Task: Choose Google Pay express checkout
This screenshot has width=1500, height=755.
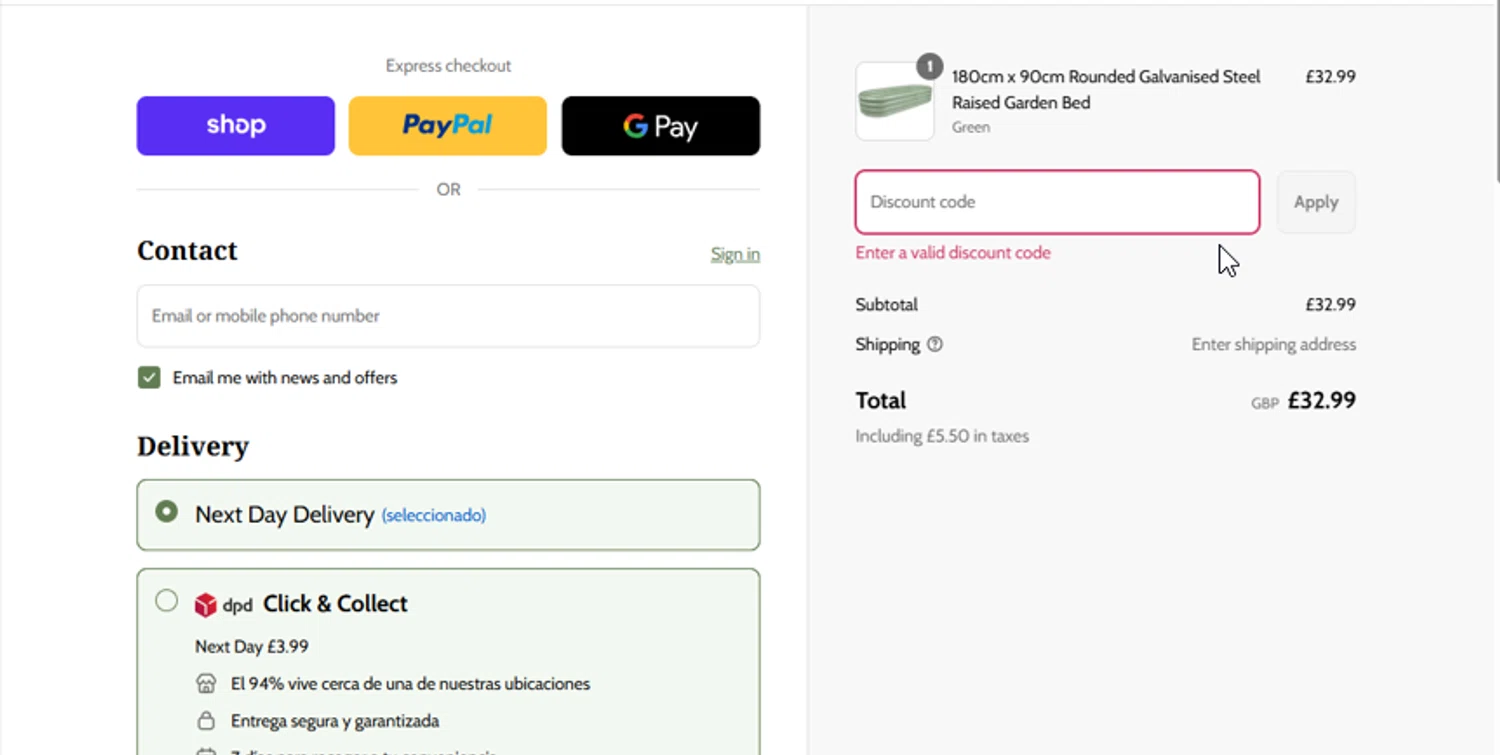Action: [660, 126]
